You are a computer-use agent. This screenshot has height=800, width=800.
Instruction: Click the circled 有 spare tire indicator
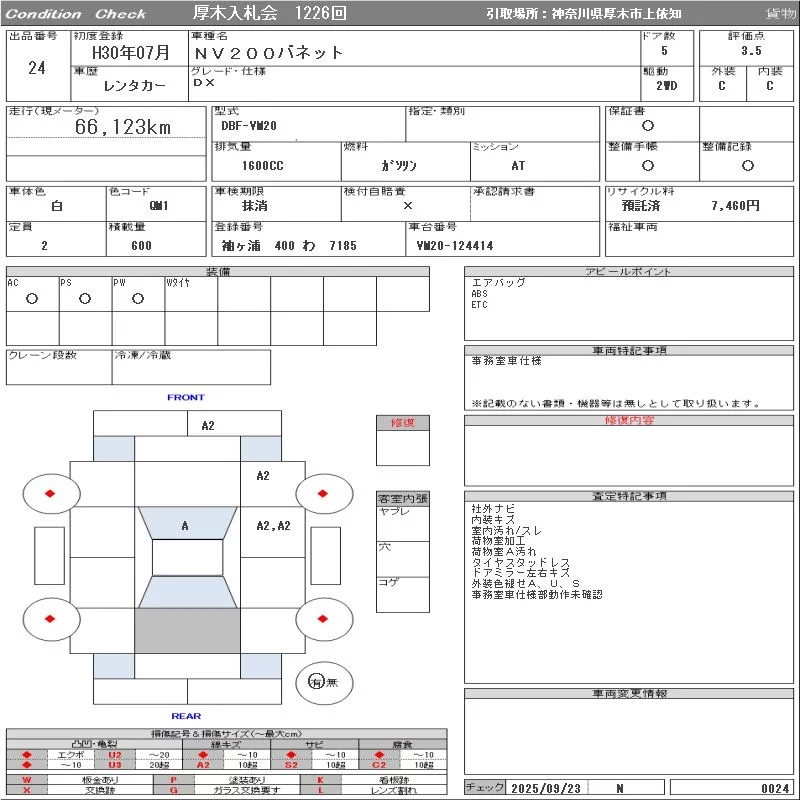pos(316,682)
